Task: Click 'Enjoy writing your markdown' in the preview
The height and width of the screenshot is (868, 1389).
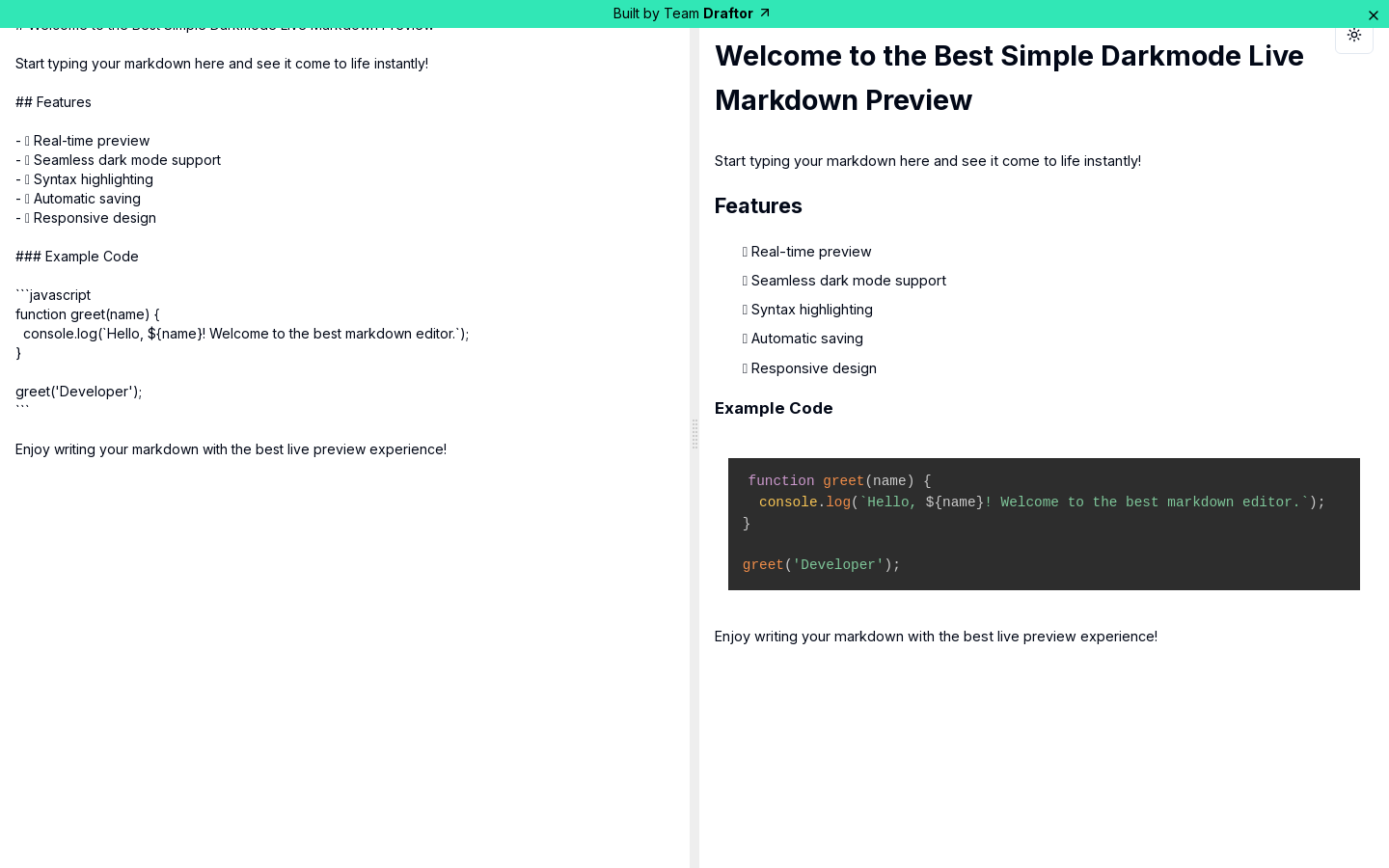Action: point(936,637)
